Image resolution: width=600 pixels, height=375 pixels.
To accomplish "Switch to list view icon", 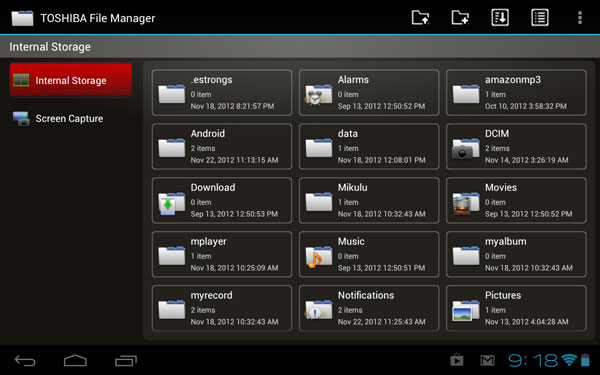I will click(540, 18).
